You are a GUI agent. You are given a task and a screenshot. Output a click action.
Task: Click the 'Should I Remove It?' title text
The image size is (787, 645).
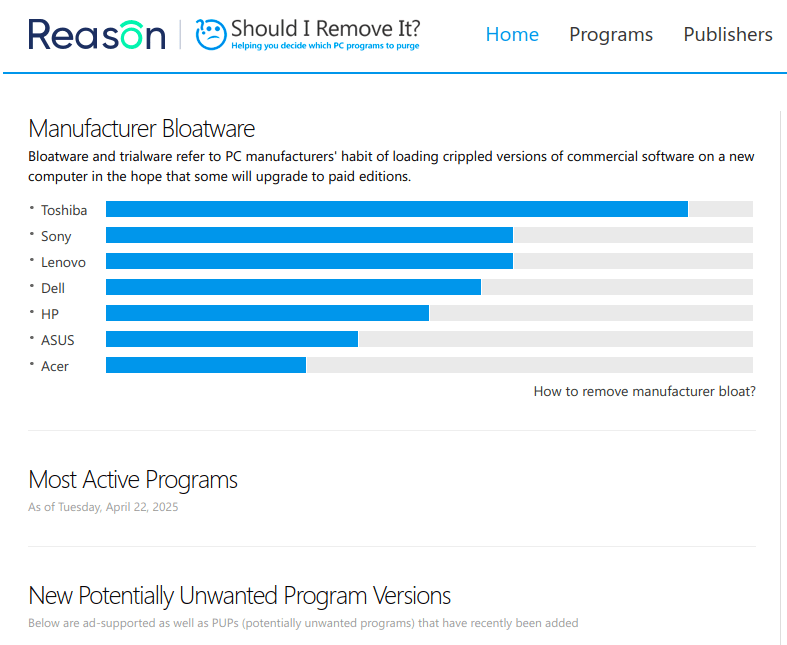click(325, 28)
